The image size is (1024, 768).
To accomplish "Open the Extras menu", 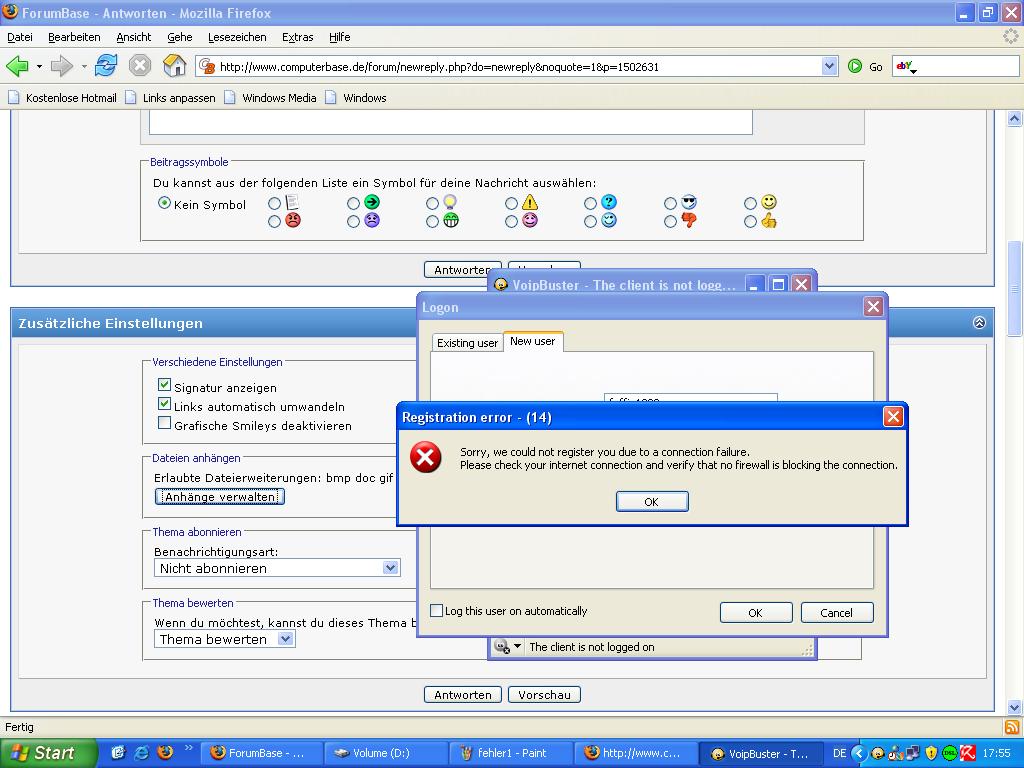I will click(297, 37).
